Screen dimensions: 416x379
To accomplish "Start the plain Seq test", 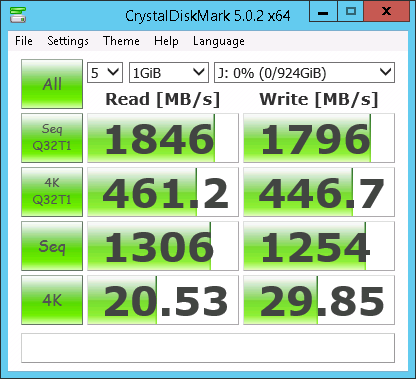I will click(x=52, y=246).
